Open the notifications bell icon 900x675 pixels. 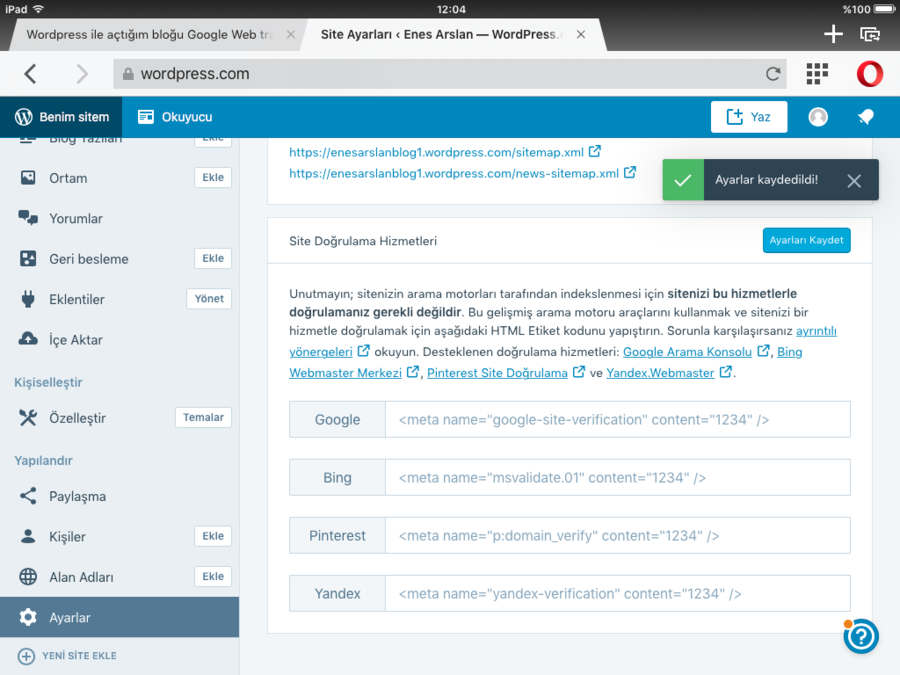coord(866,117)
